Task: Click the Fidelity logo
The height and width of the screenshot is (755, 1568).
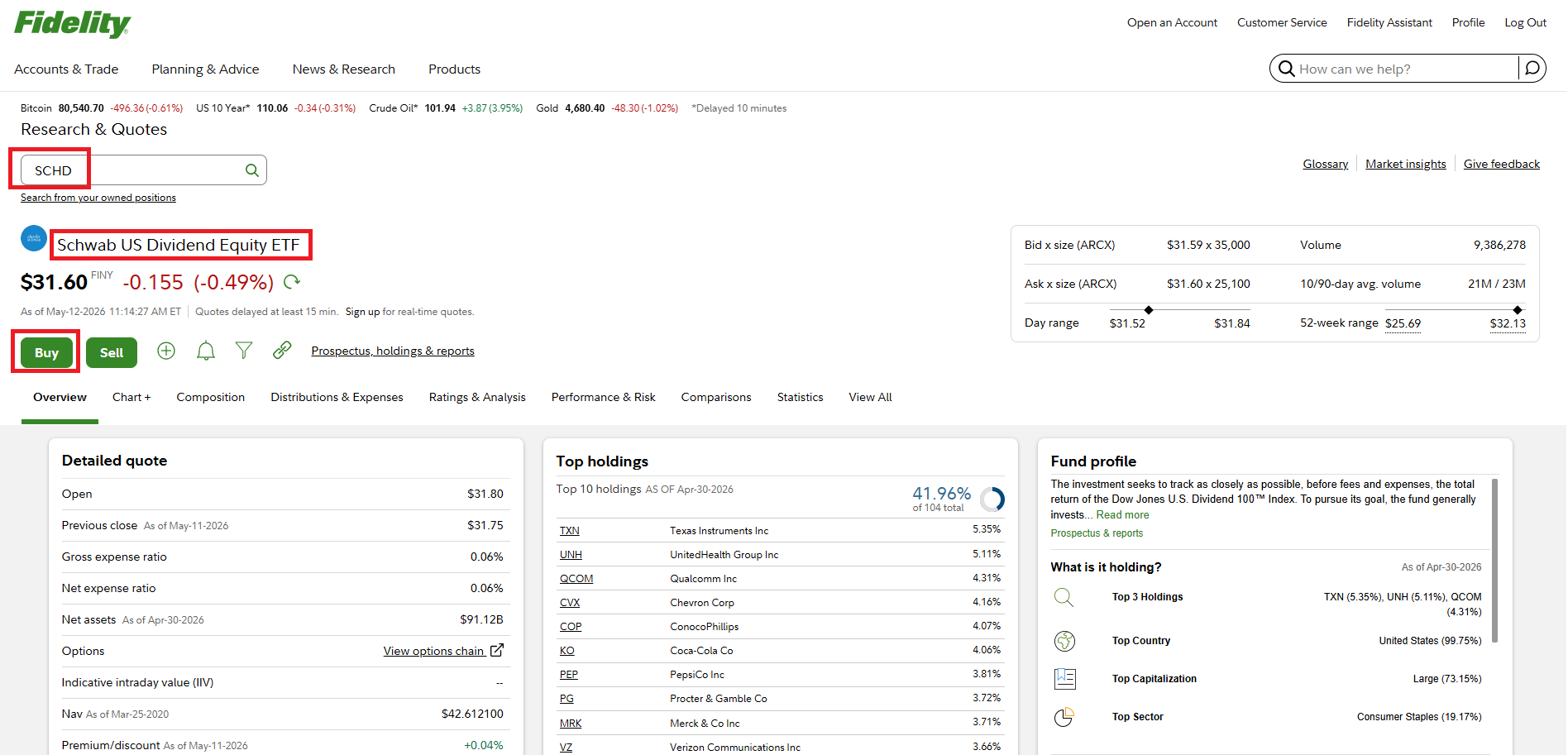Action: (x=72, y=23)
